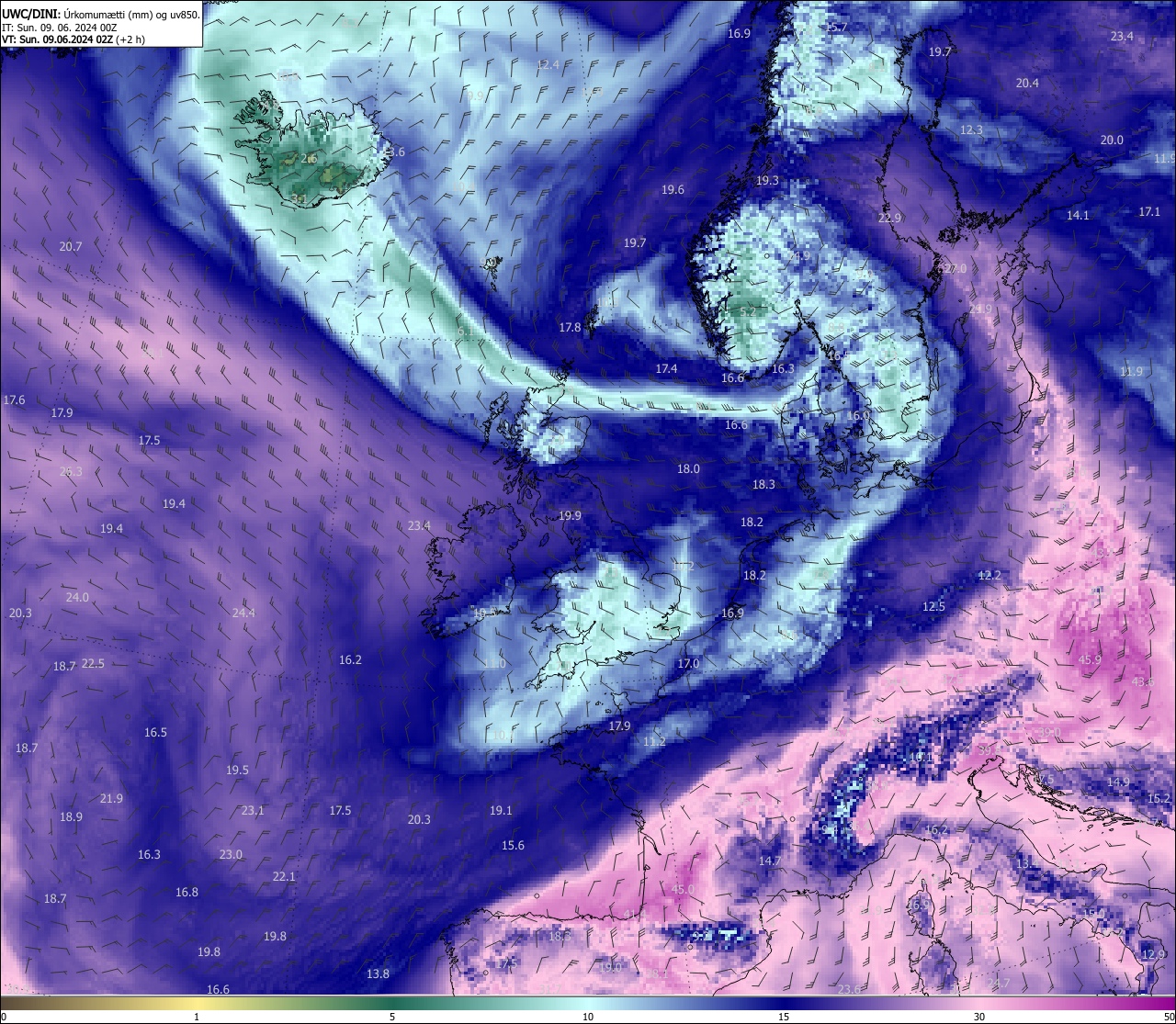
Task: Click the colorbar tick label '5'
Action: tap(392, 1017)
